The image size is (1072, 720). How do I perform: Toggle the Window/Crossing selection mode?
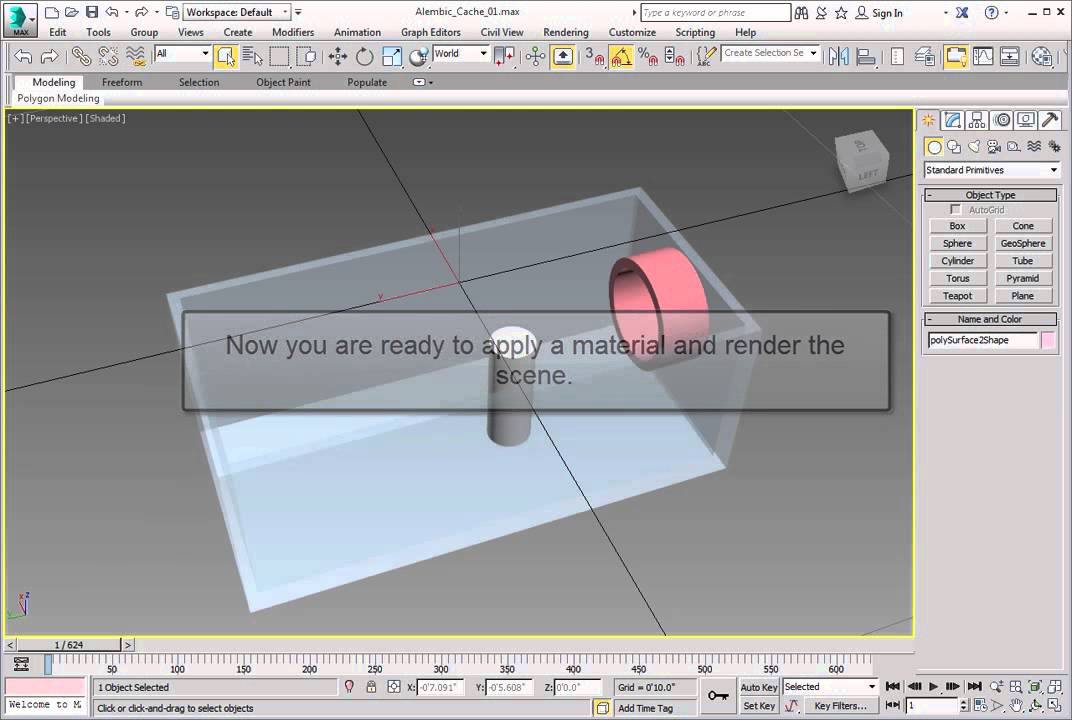point(307,56)
